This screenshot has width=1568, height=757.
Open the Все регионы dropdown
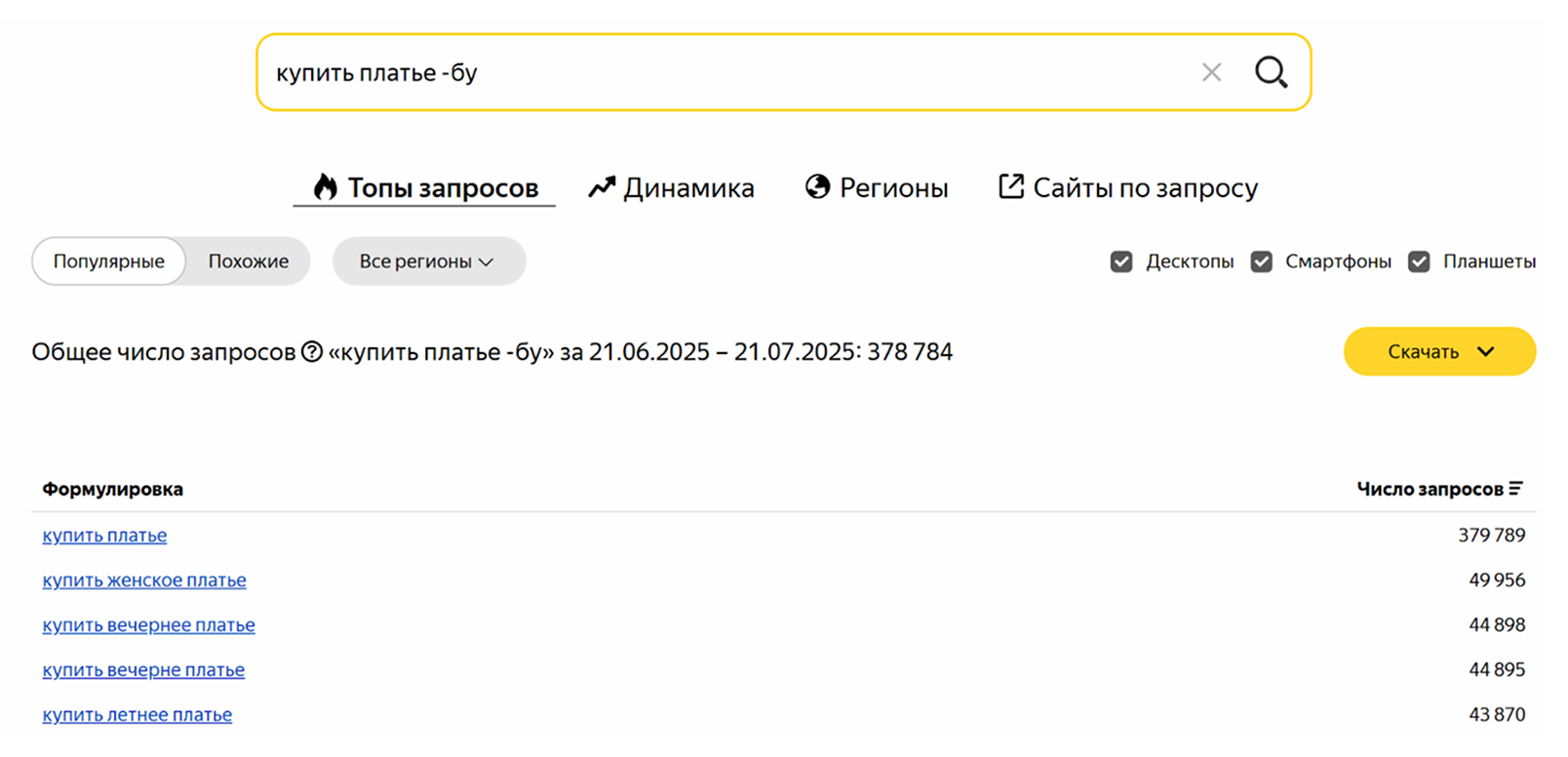(x=429, y=261)
